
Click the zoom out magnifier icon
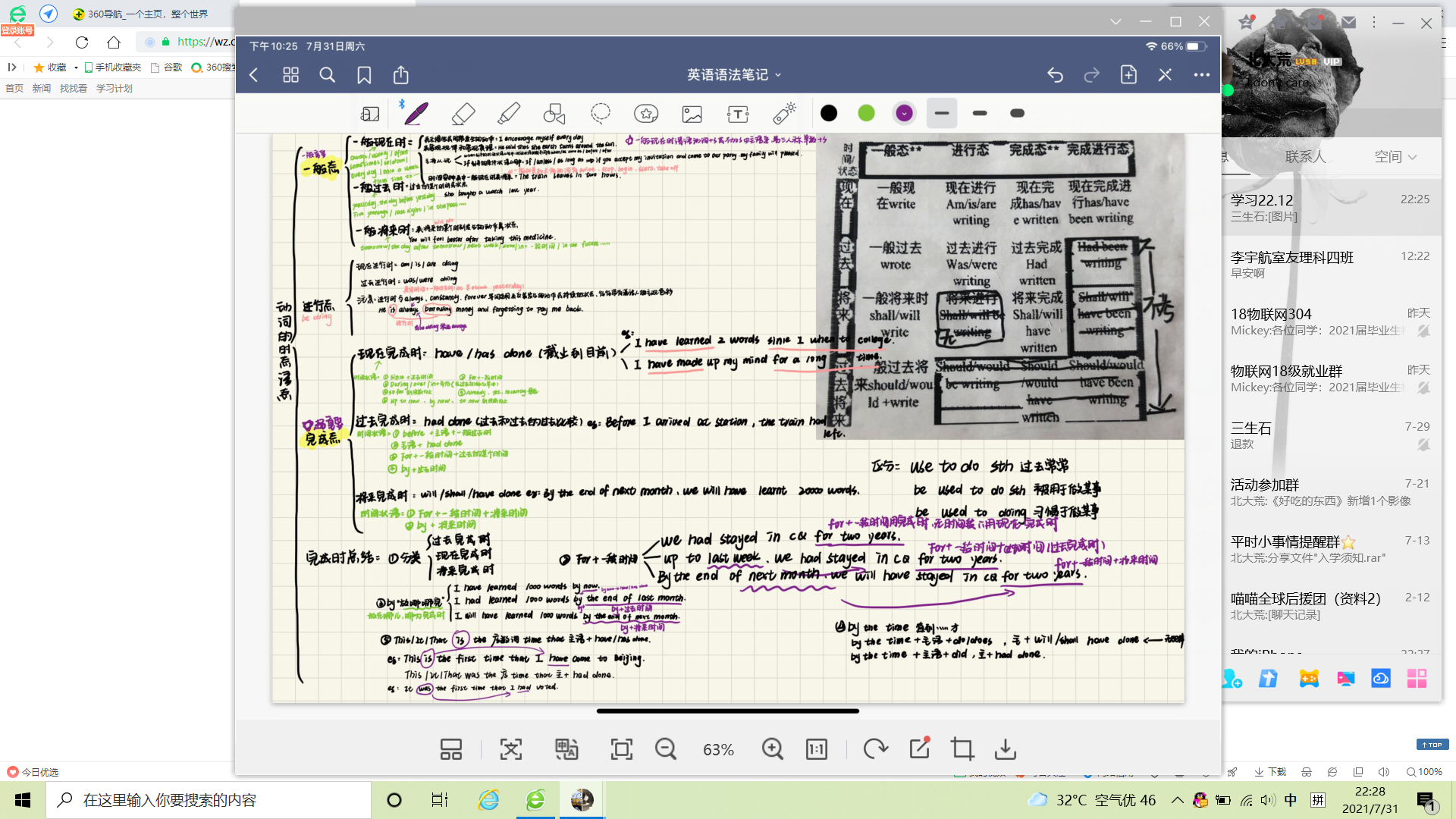point(665,749)
